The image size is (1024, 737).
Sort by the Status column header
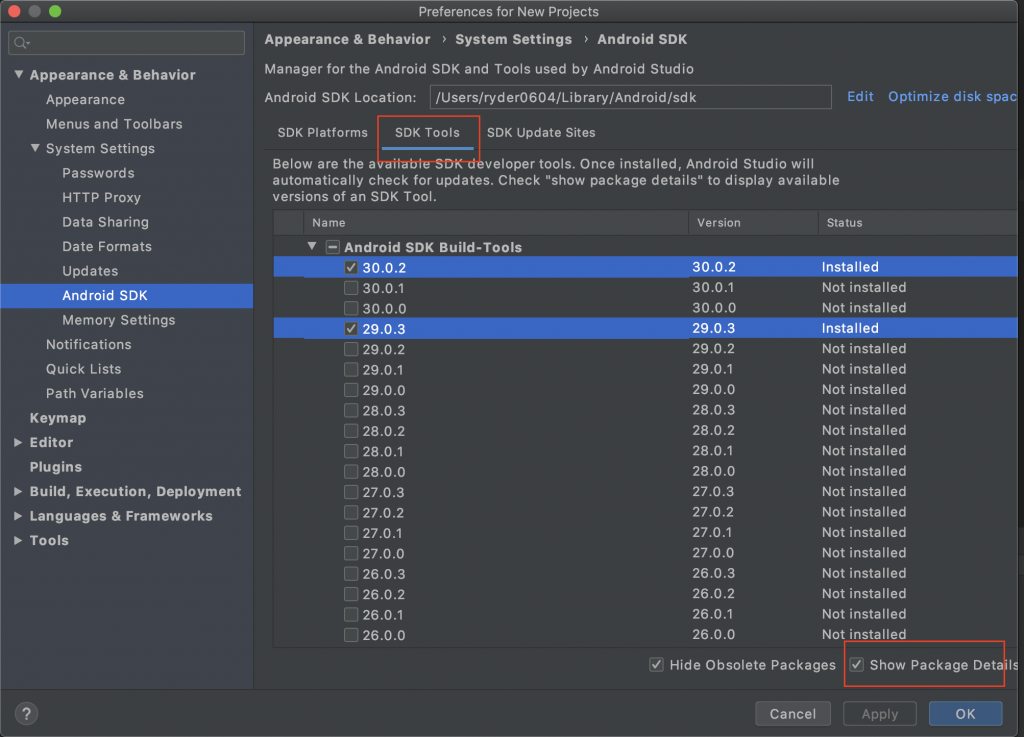tap(918, 223)
